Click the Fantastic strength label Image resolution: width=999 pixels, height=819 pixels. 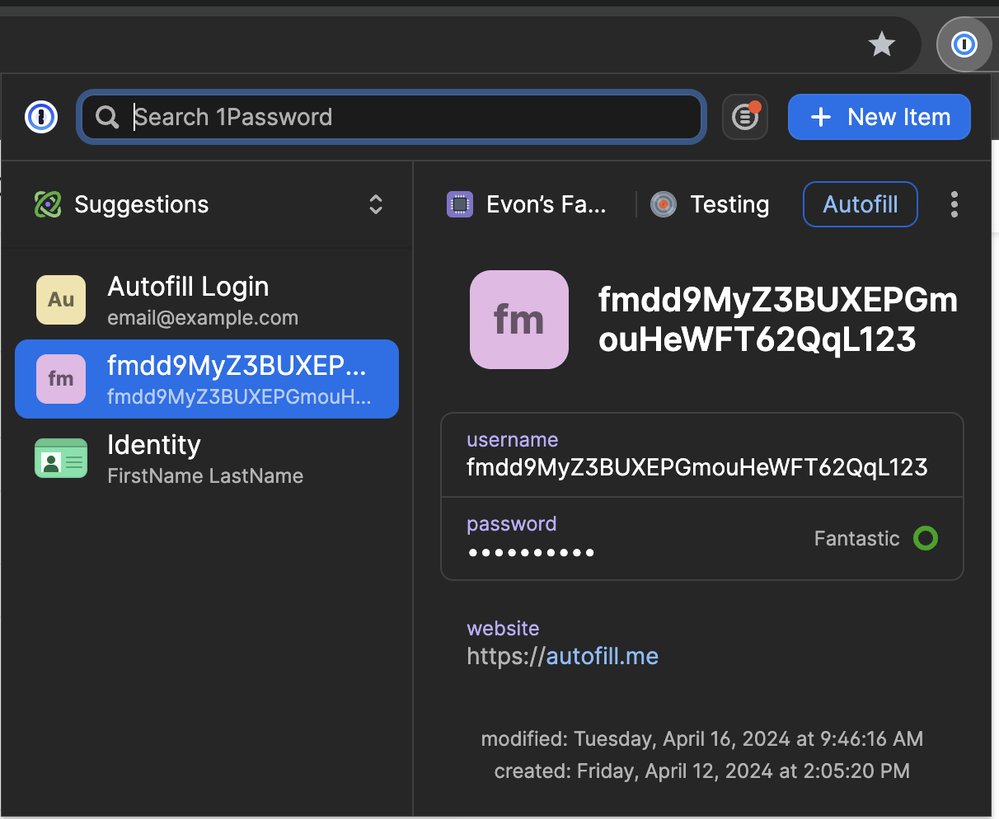click(x=857, y=539)
